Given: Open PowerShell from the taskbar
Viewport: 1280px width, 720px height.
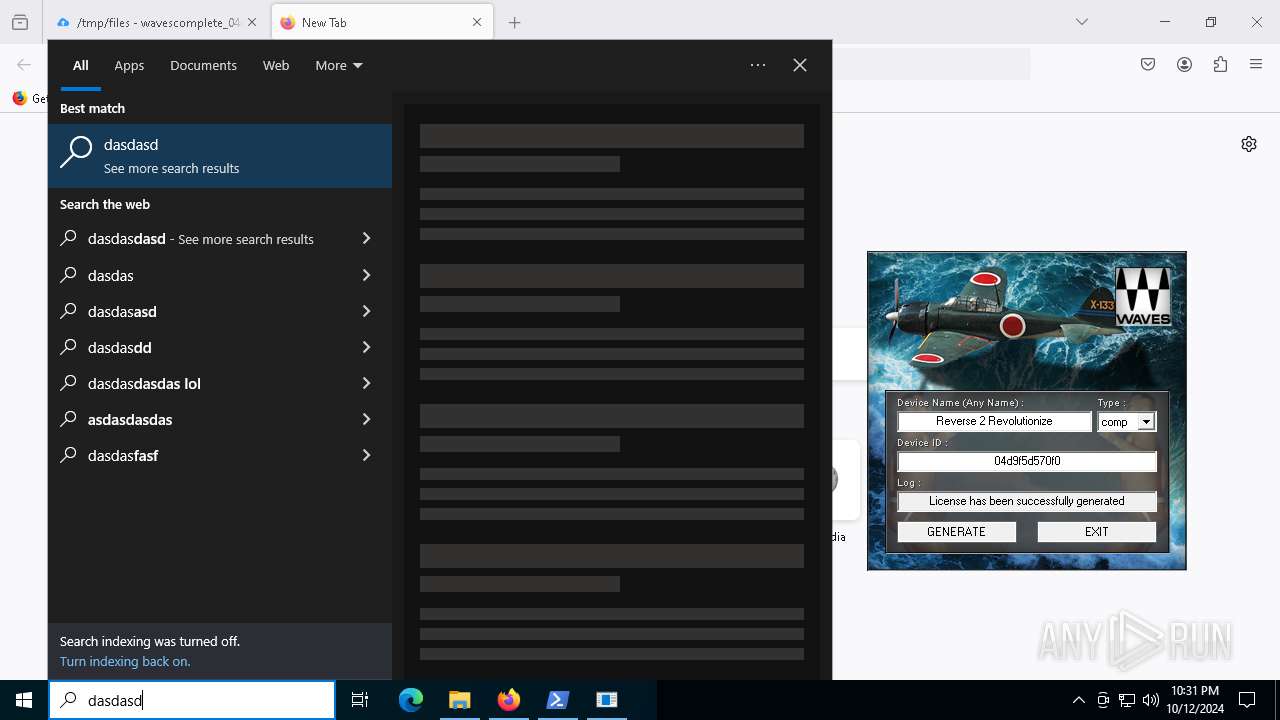Looking at the screenshot, I should [557, 700].
